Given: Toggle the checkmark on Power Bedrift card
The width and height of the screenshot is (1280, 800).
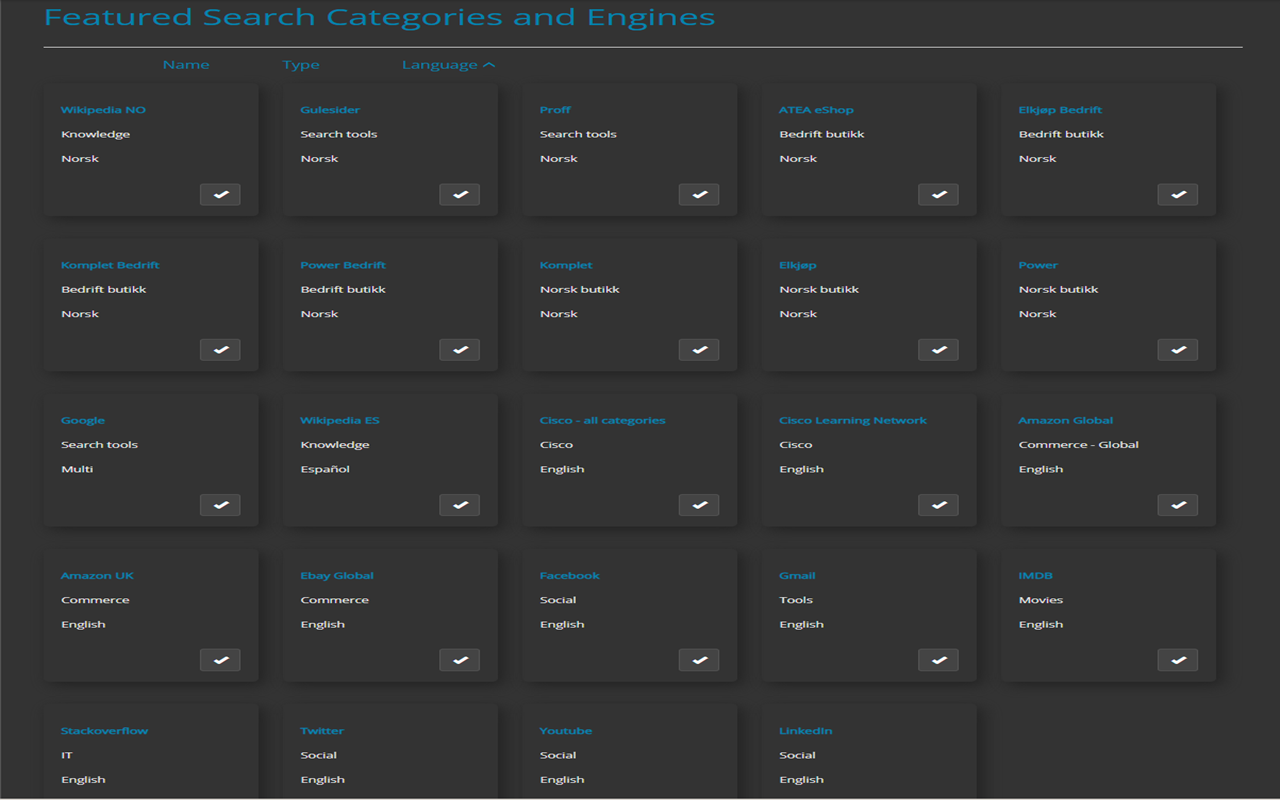Looking at the screenshot, I should coord(459,349).
